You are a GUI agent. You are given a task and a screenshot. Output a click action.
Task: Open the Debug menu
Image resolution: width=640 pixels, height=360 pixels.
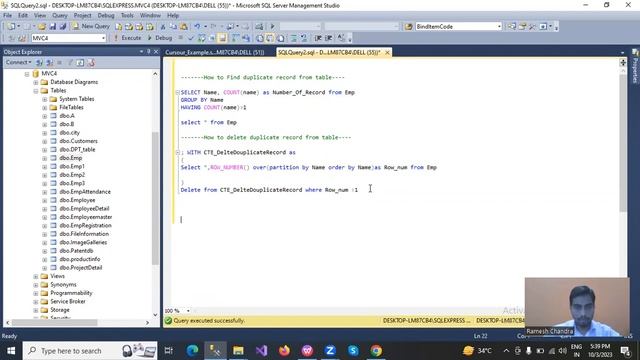(106, 16)
